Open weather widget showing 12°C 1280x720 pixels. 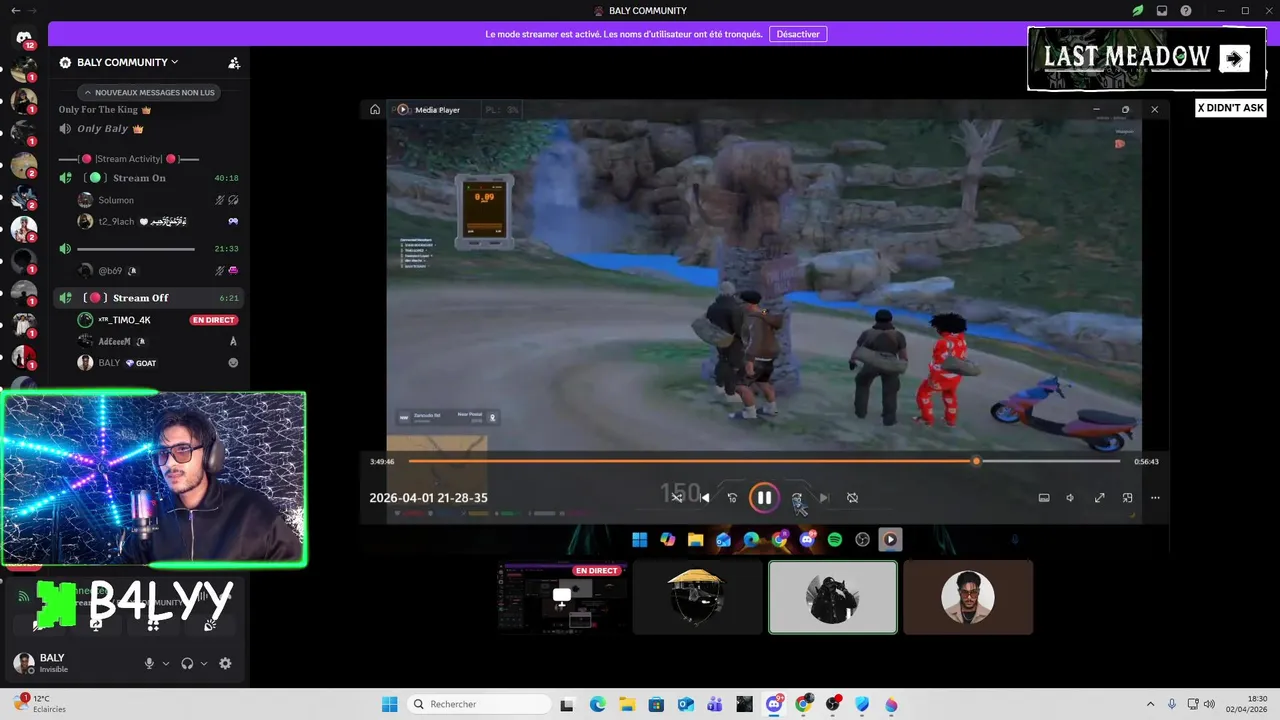(42, 704)
